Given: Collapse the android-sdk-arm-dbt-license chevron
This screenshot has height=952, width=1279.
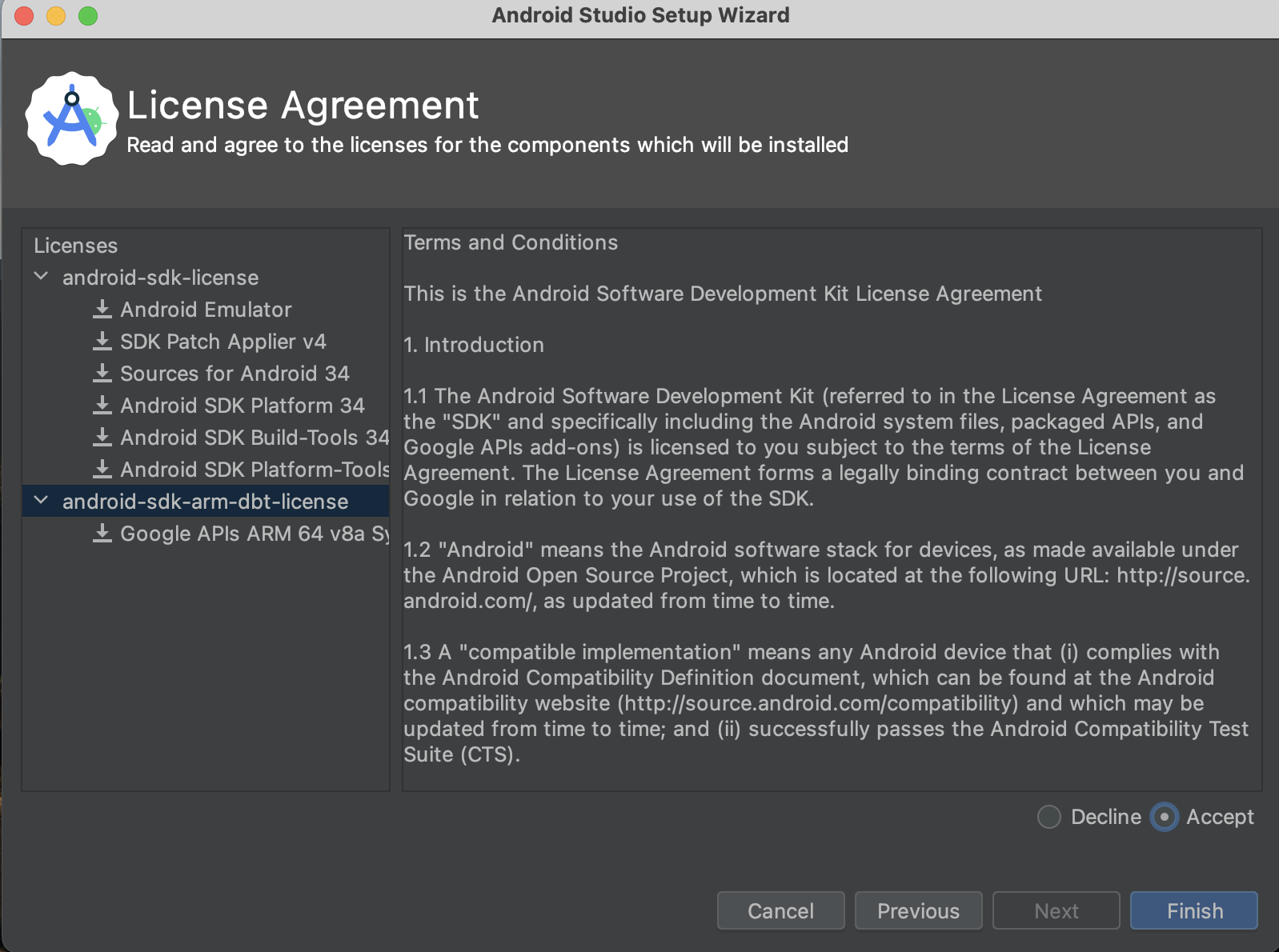Looking at the screenshot, I should pyautogui.click(x=42, y=501).
